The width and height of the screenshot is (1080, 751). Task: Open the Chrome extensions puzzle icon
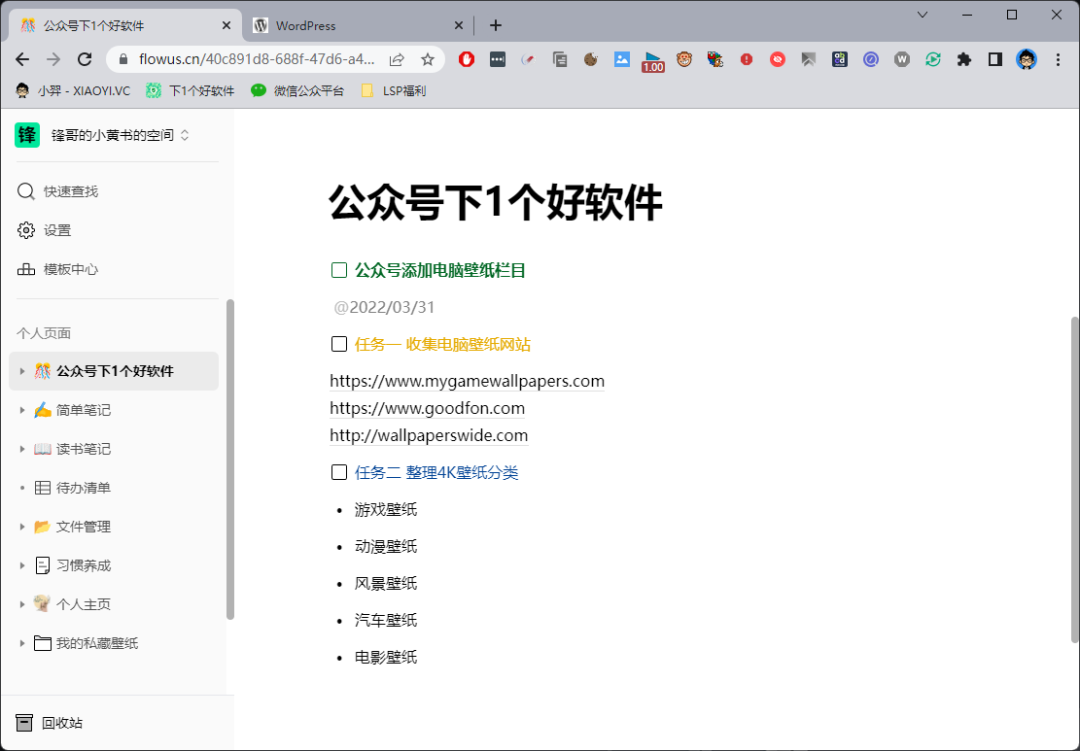click(x=964, y=59)
